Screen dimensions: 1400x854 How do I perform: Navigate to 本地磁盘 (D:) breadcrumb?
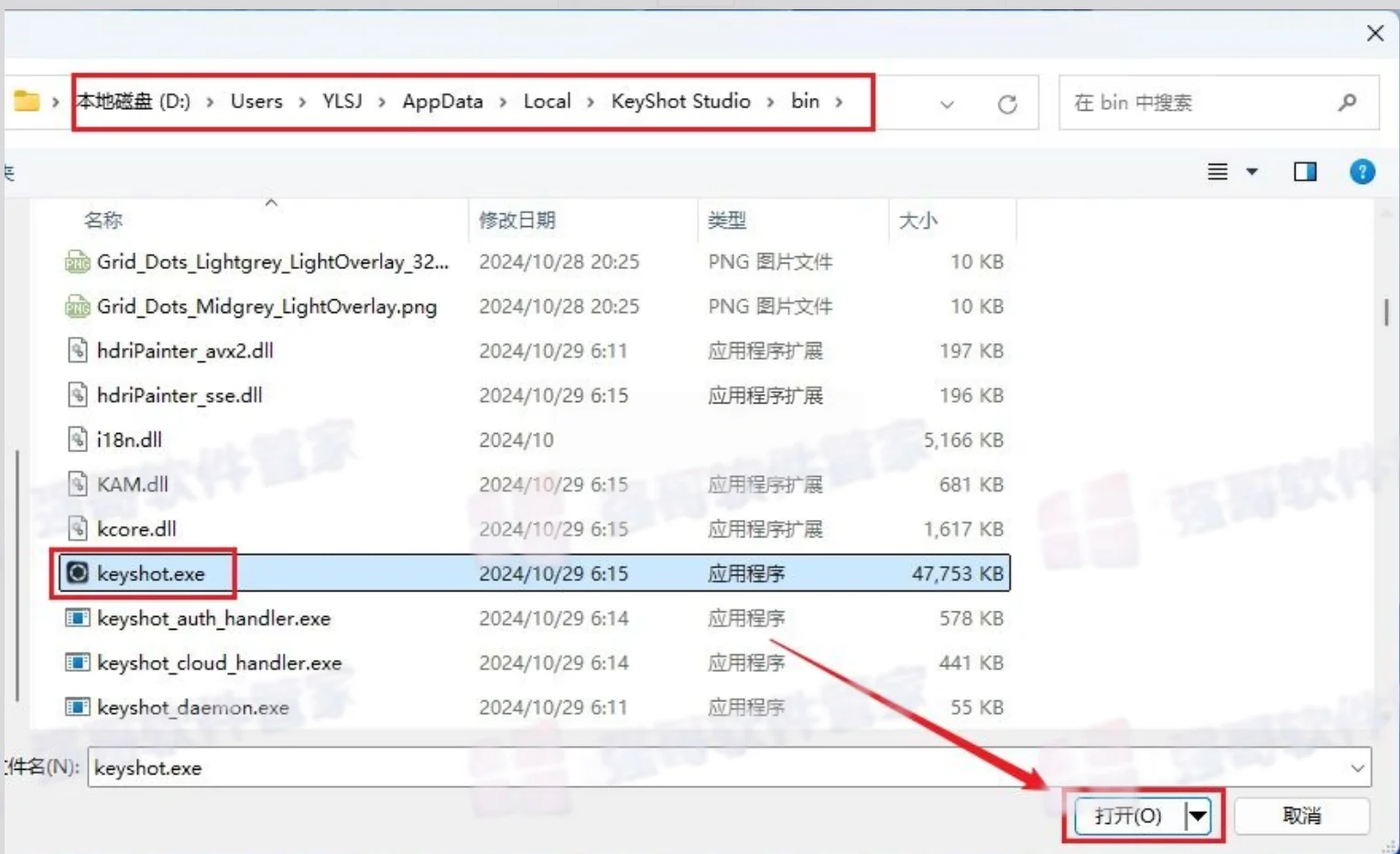pos(134,101)
